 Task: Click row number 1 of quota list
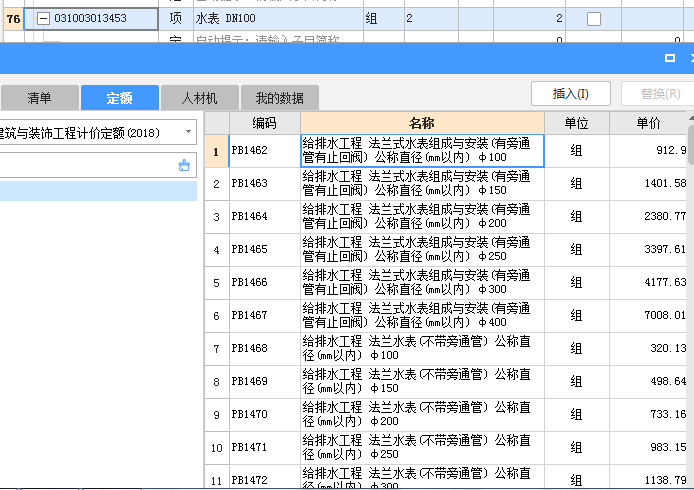coord(216,150)
